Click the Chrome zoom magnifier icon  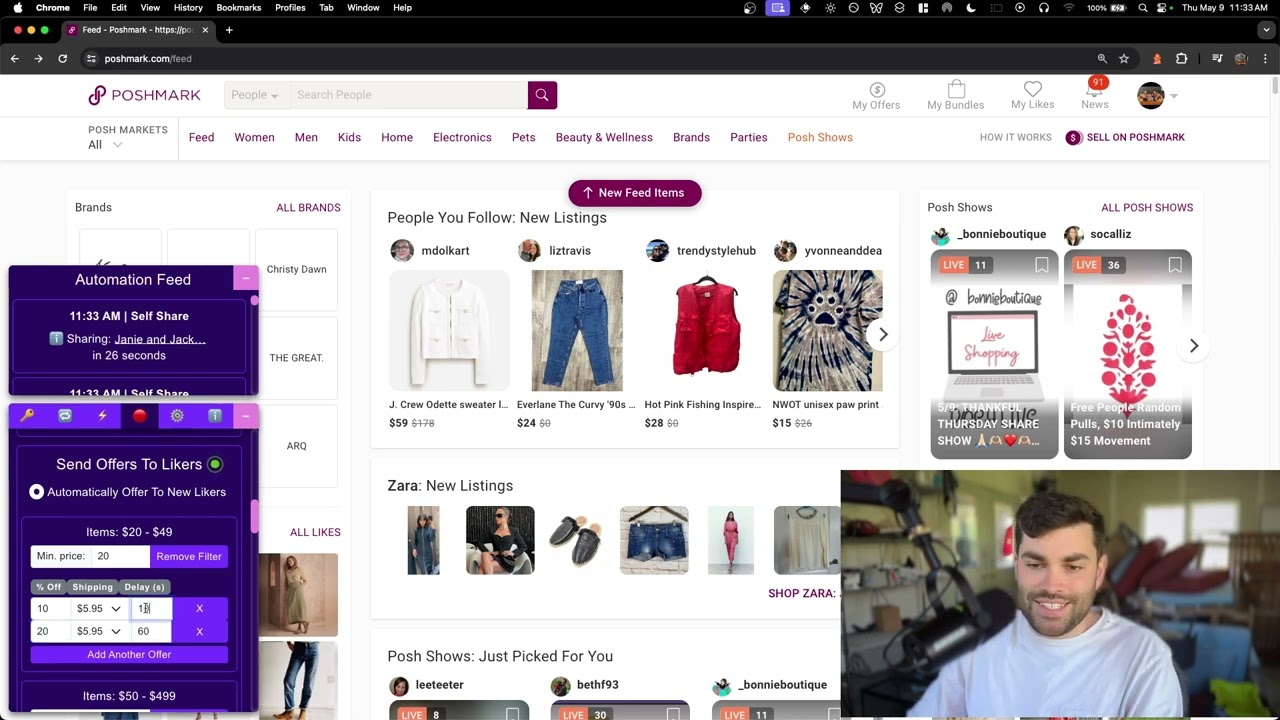(x=1102, y=59)
